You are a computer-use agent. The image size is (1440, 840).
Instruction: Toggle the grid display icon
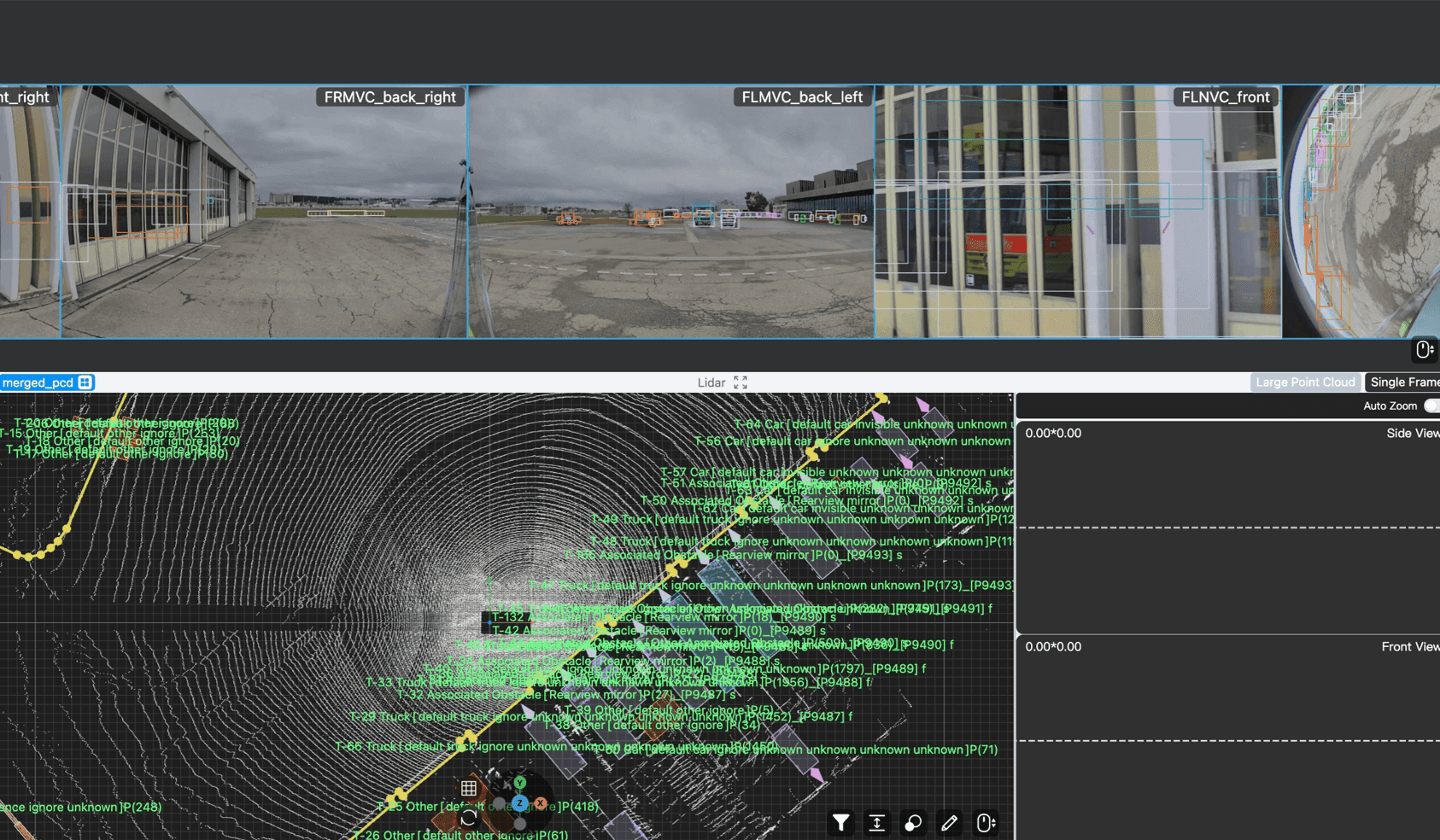[469, 788]
